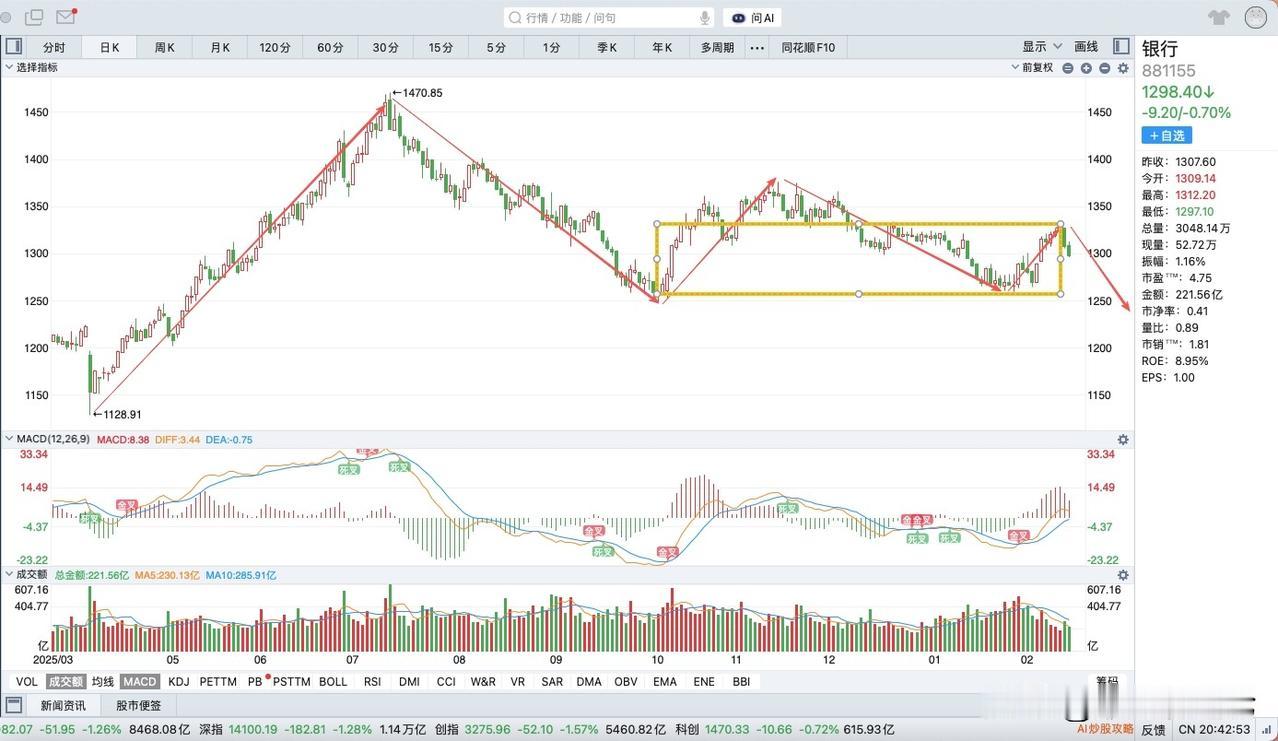Image resolution: width=1278 pixels, height=741 pixels.
Task: Toggle the left sidebar panel icon
Action: coord(14,47)
